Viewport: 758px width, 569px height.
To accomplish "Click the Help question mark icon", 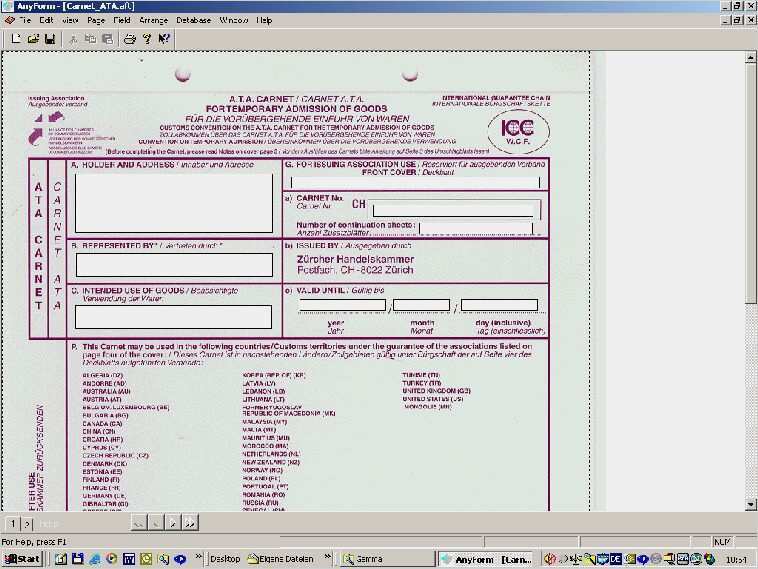I will pos(147,39).
